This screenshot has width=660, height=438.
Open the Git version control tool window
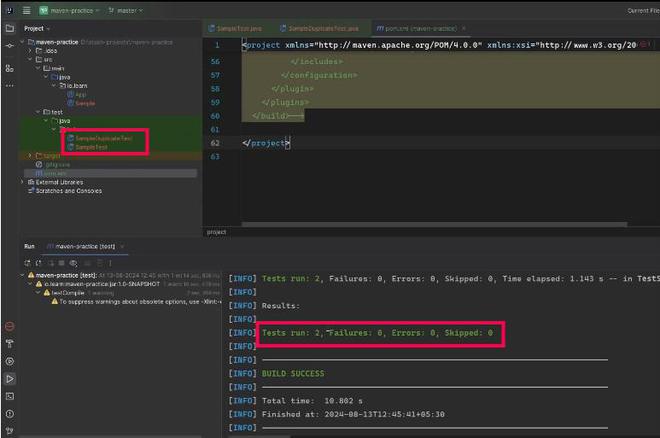[x=10, y=431]
